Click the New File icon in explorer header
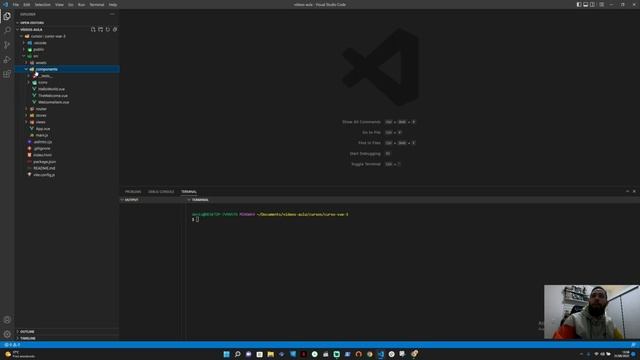This screenshot has width=640, height=360. click(93, 29)
